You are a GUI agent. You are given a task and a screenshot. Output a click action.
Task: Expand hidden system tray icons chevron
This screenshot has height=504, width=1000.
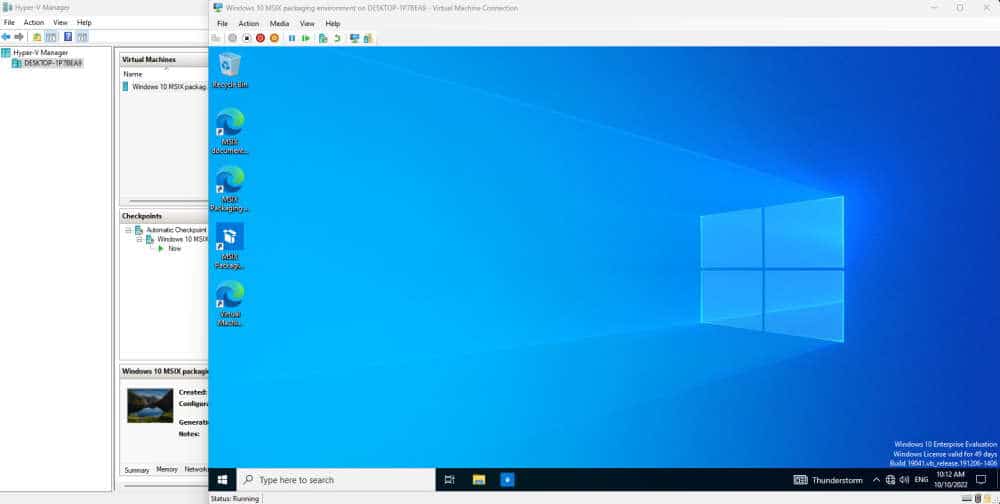876,480
